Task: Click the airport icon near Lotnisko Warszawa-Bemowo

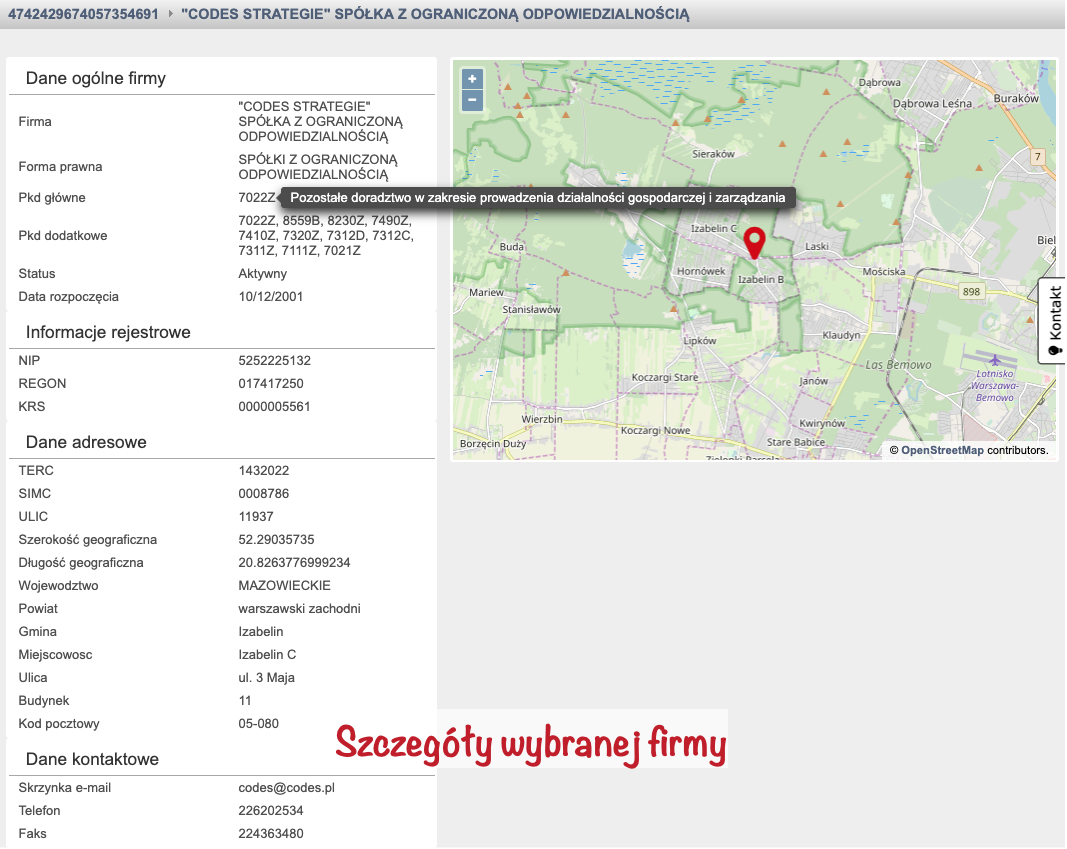Action: [994, 360]
